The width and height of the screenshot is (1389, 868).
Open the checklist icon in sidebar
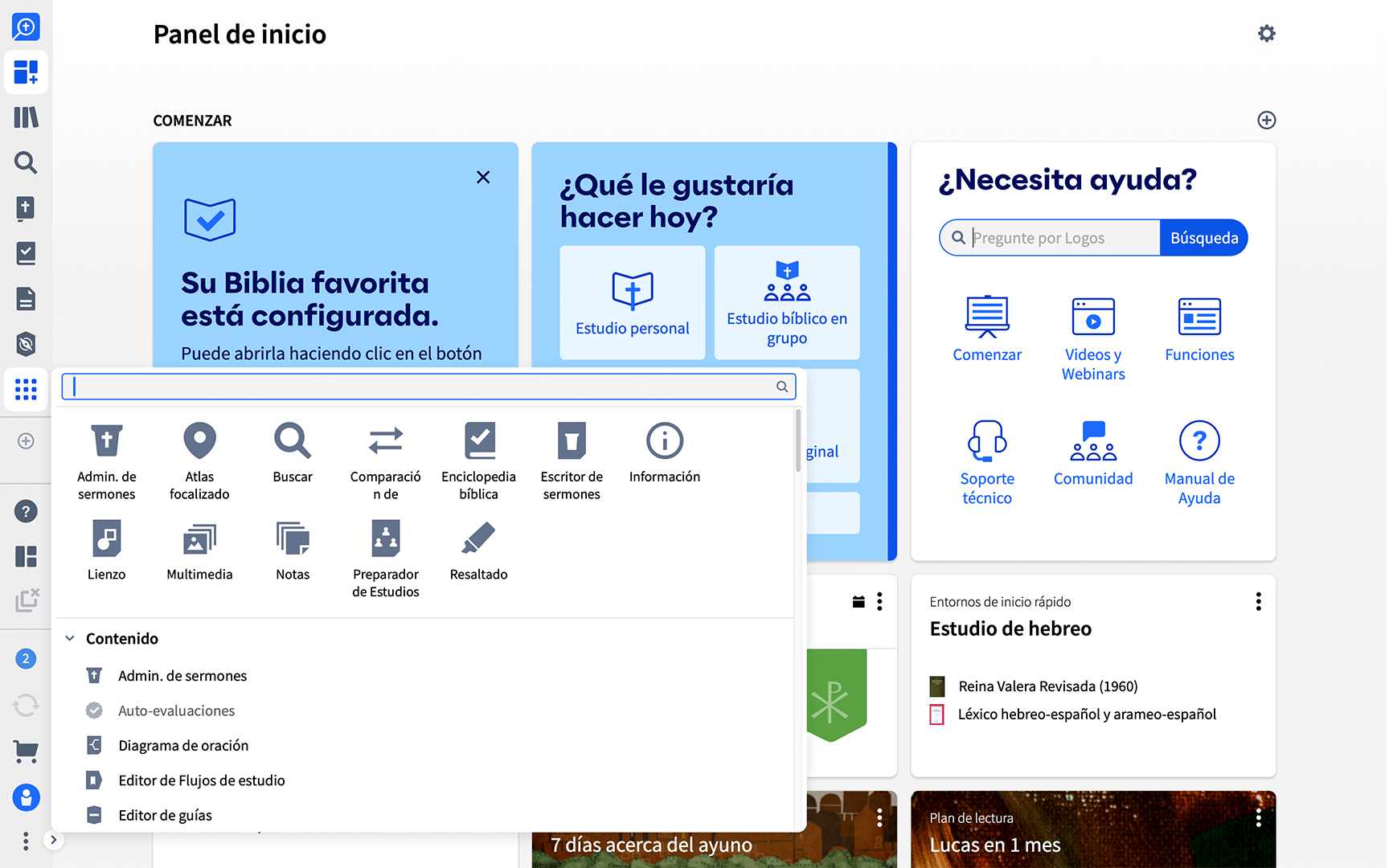[26, 253]
